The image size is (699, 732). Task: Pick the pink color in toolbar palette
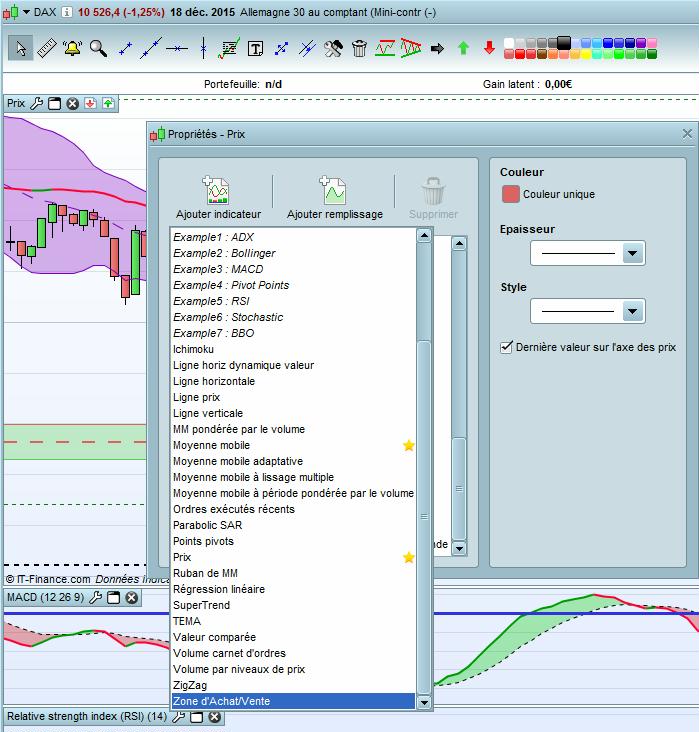(x=652, y=43)
